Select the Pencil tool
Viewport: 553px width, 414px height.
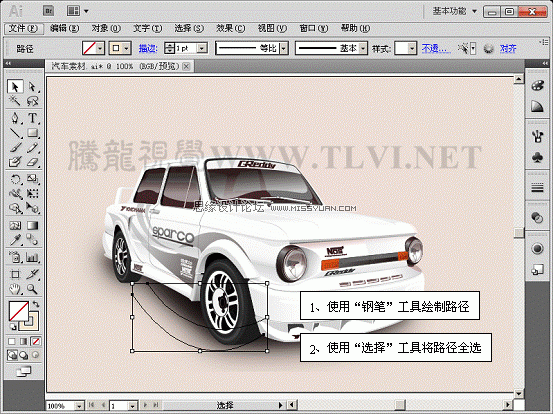pos(32,147)
